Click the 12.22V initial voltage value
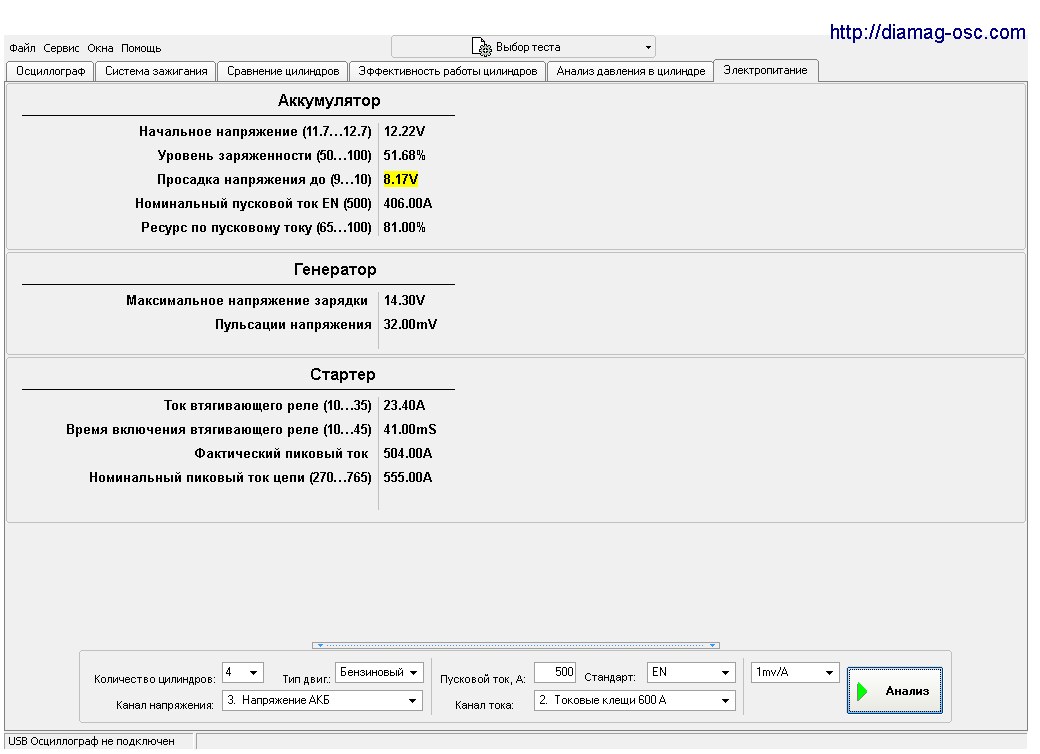The image size is (1040, 754). [404, 132]
